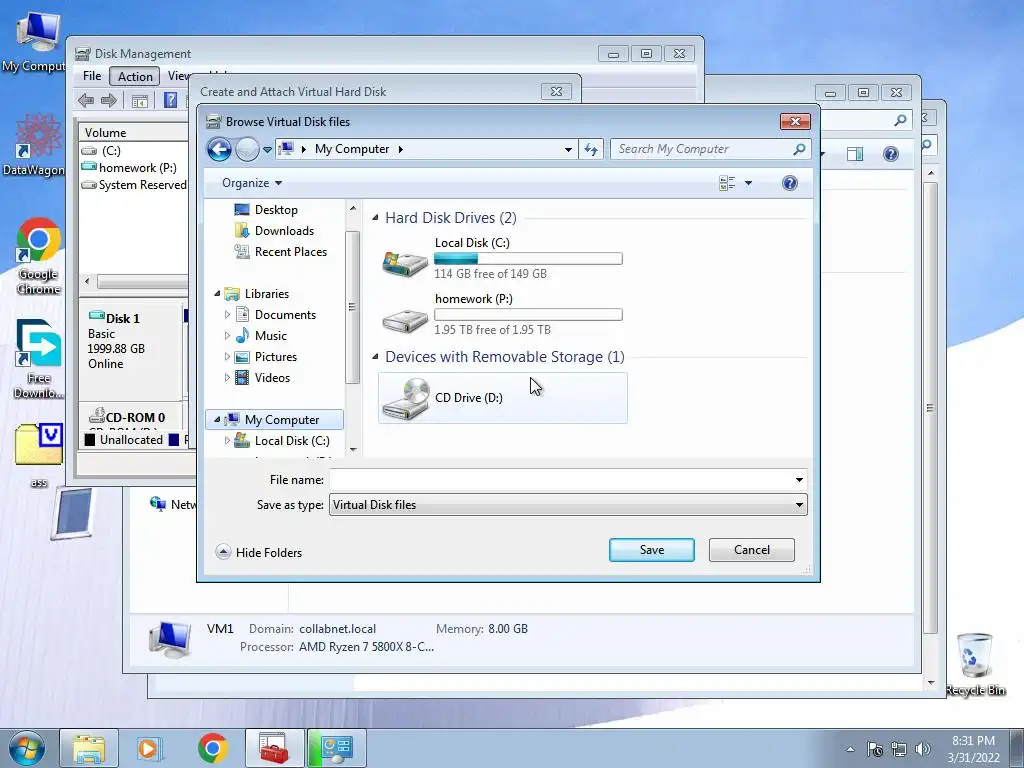Click the Unallocated black legend swatch
The width and height of the screenshot is (1024, 768).
click(x=90, y=440)
